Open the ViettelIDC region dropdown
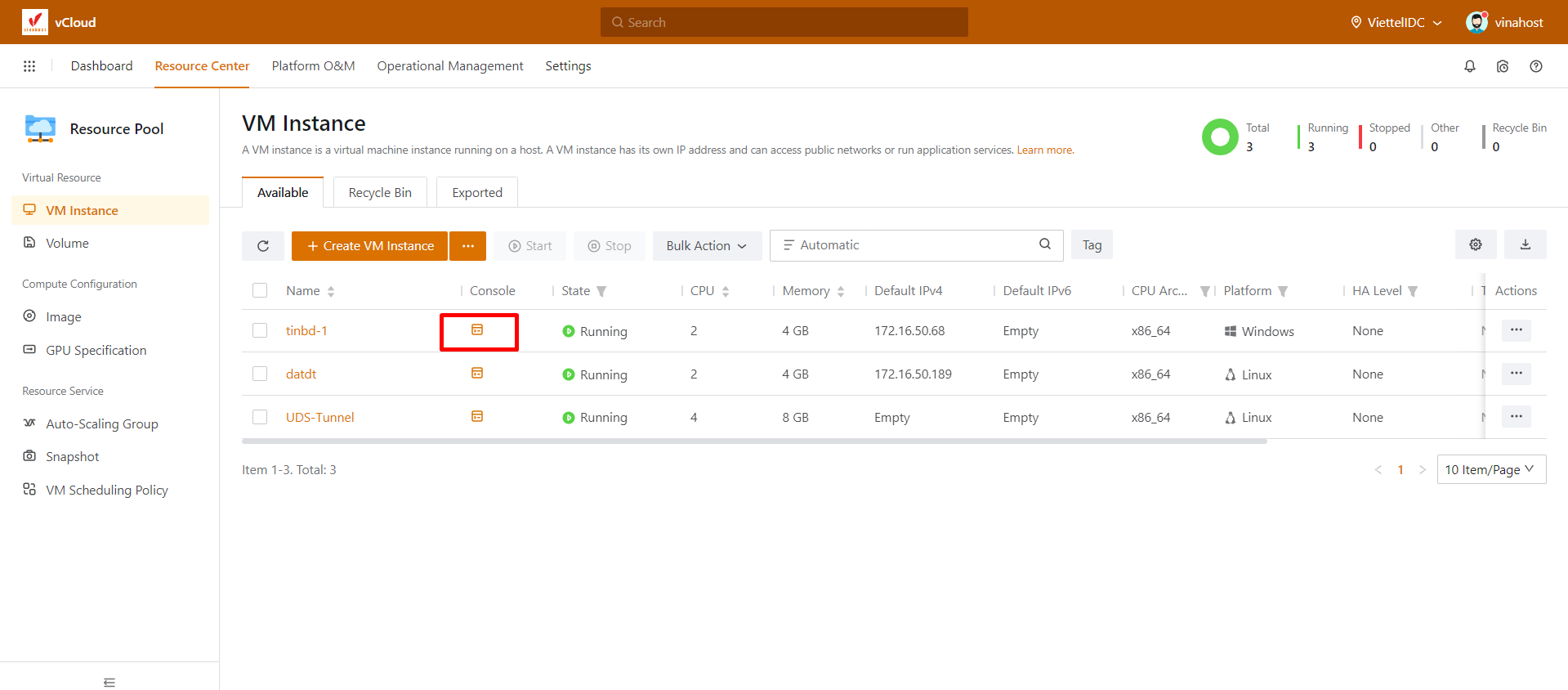The height and width of the screenshot is (690, 1568). (1396, 23)
